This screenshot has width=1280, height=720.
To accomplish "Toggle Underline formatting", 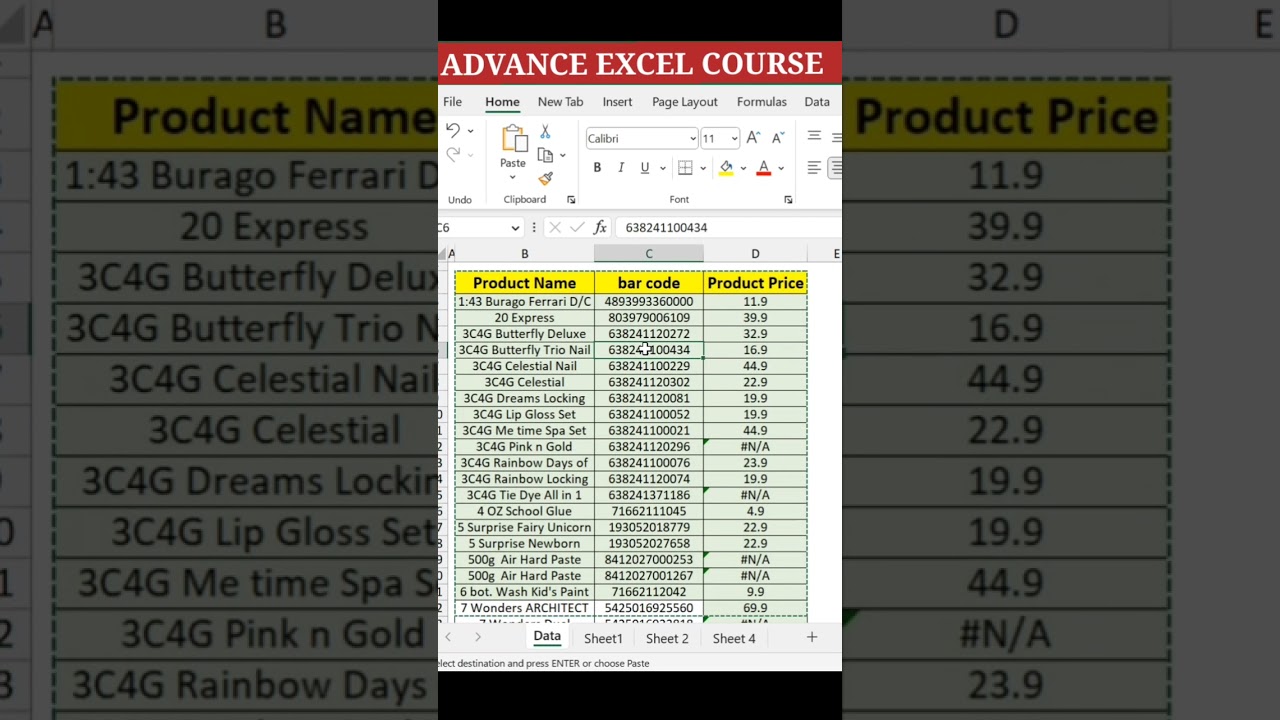I will [x=645, y=168].
